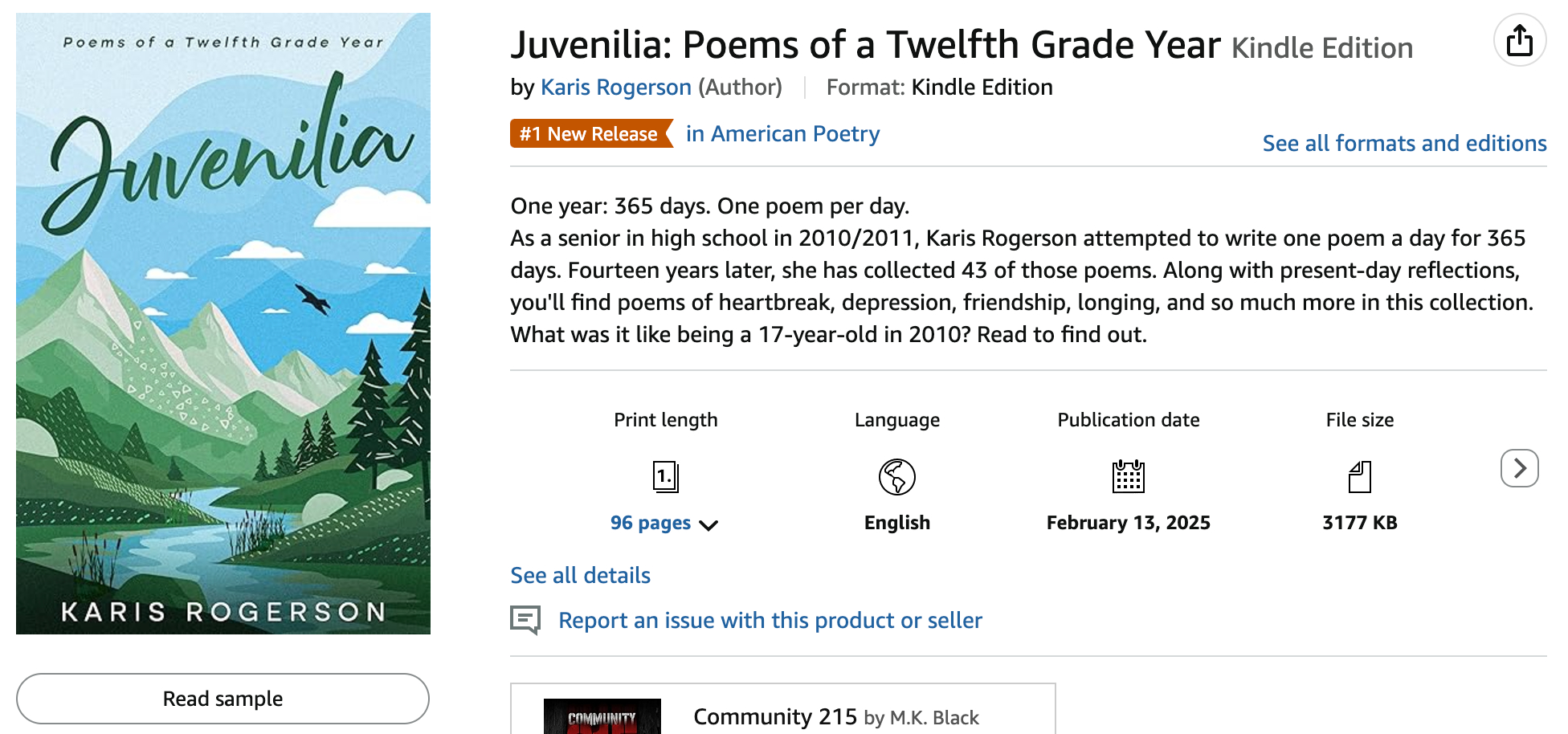Expand the 96 pages dropdown chevron
Screen dimensions: 1568x734
click(x=708, y=525)
